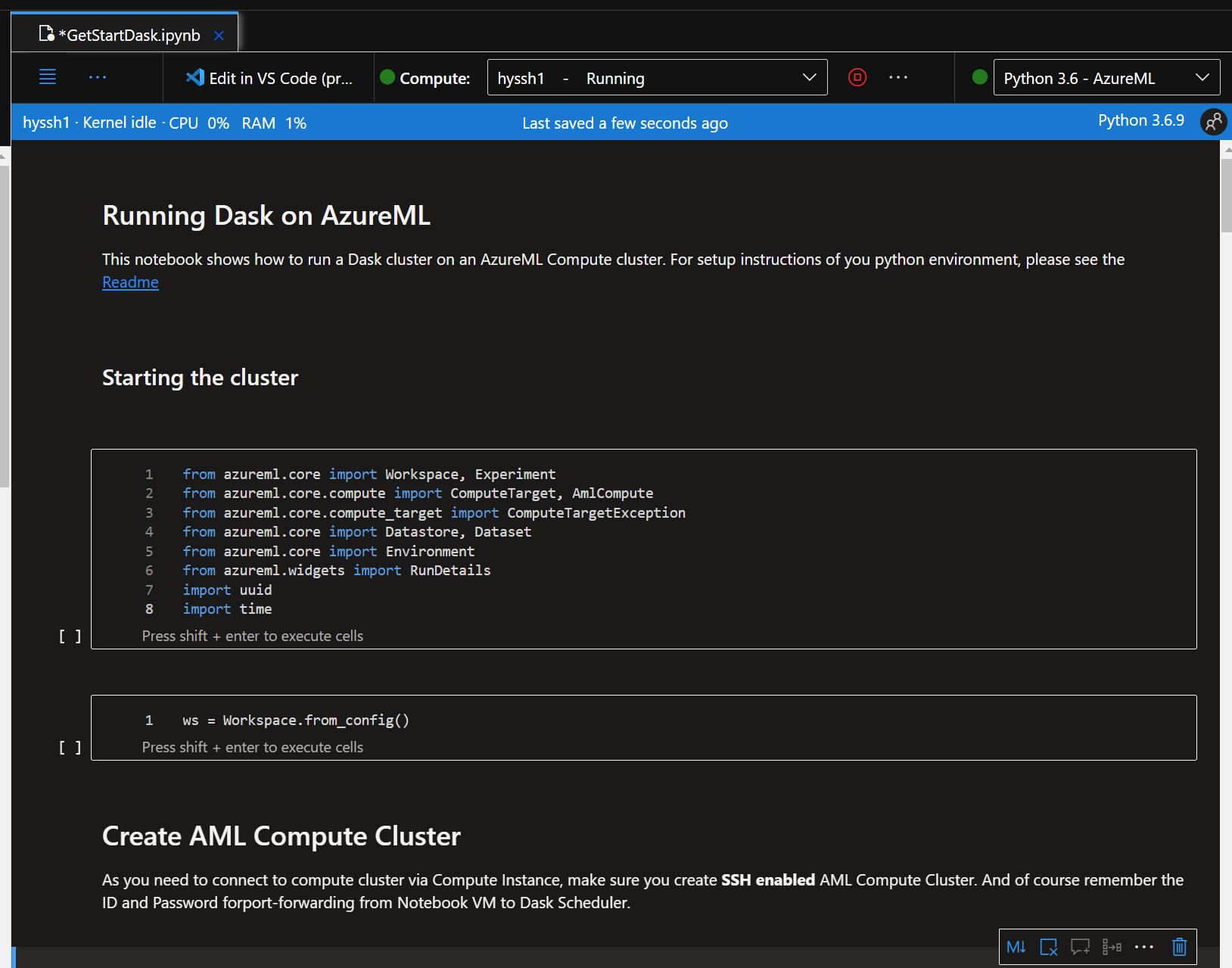Click the Compute: label
Viewport: 1232px width, 968px height.
434,78
